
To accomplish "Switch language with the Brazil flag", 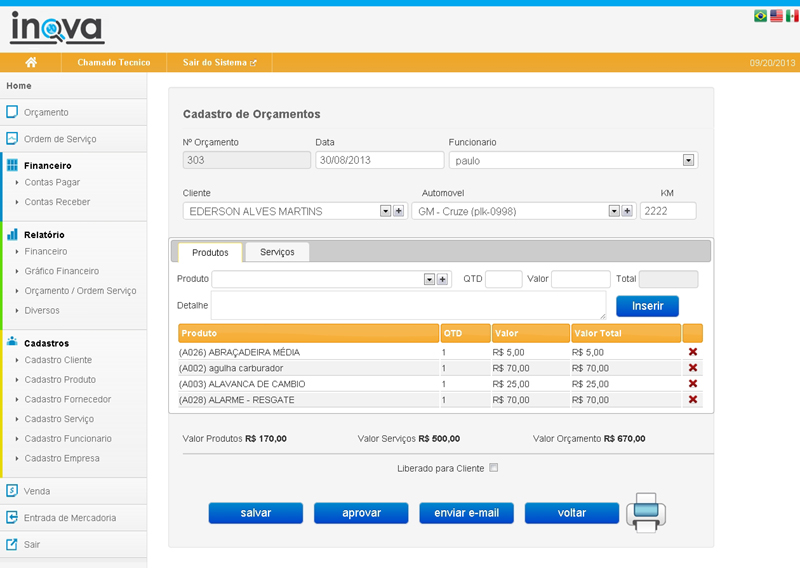I will click(760, 16).
